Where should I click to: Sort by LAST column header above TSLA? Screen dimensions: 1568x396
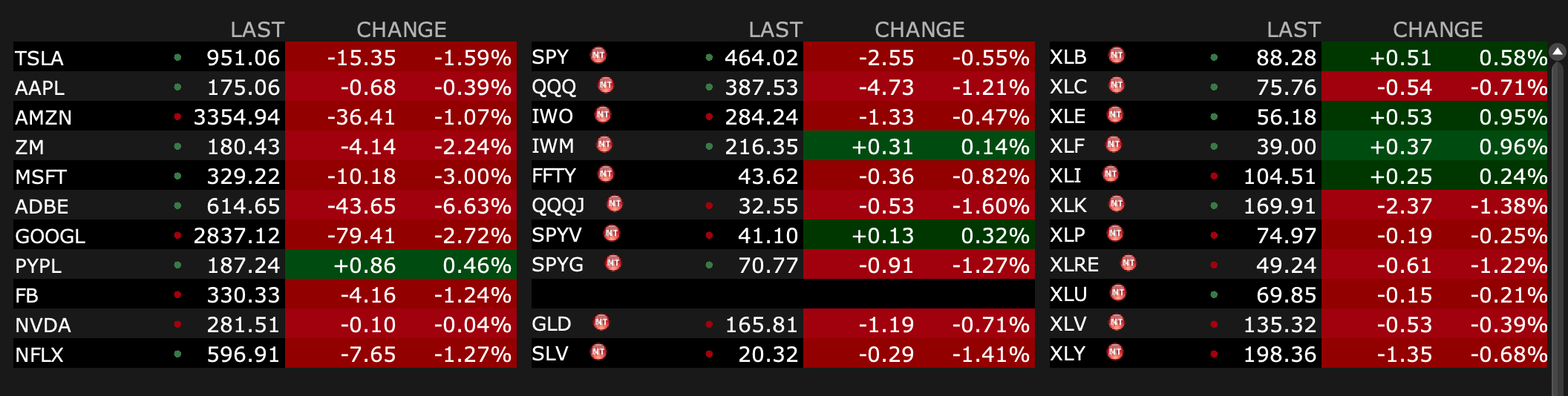(x=257, y=30)
